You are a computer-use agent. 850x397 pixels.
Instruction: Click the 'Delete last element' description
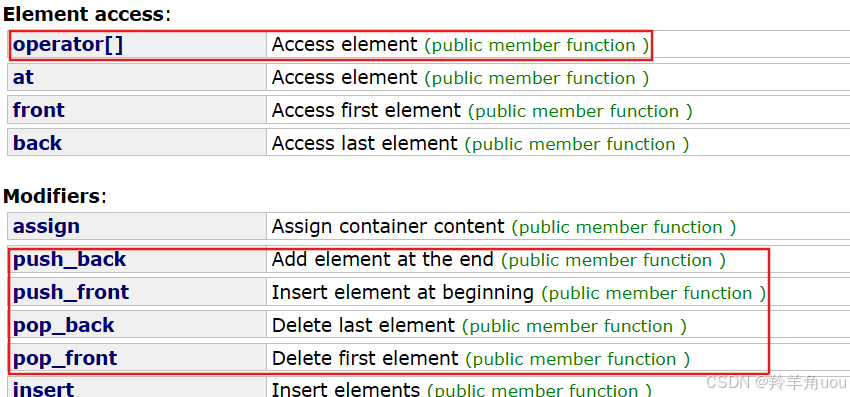363,325
